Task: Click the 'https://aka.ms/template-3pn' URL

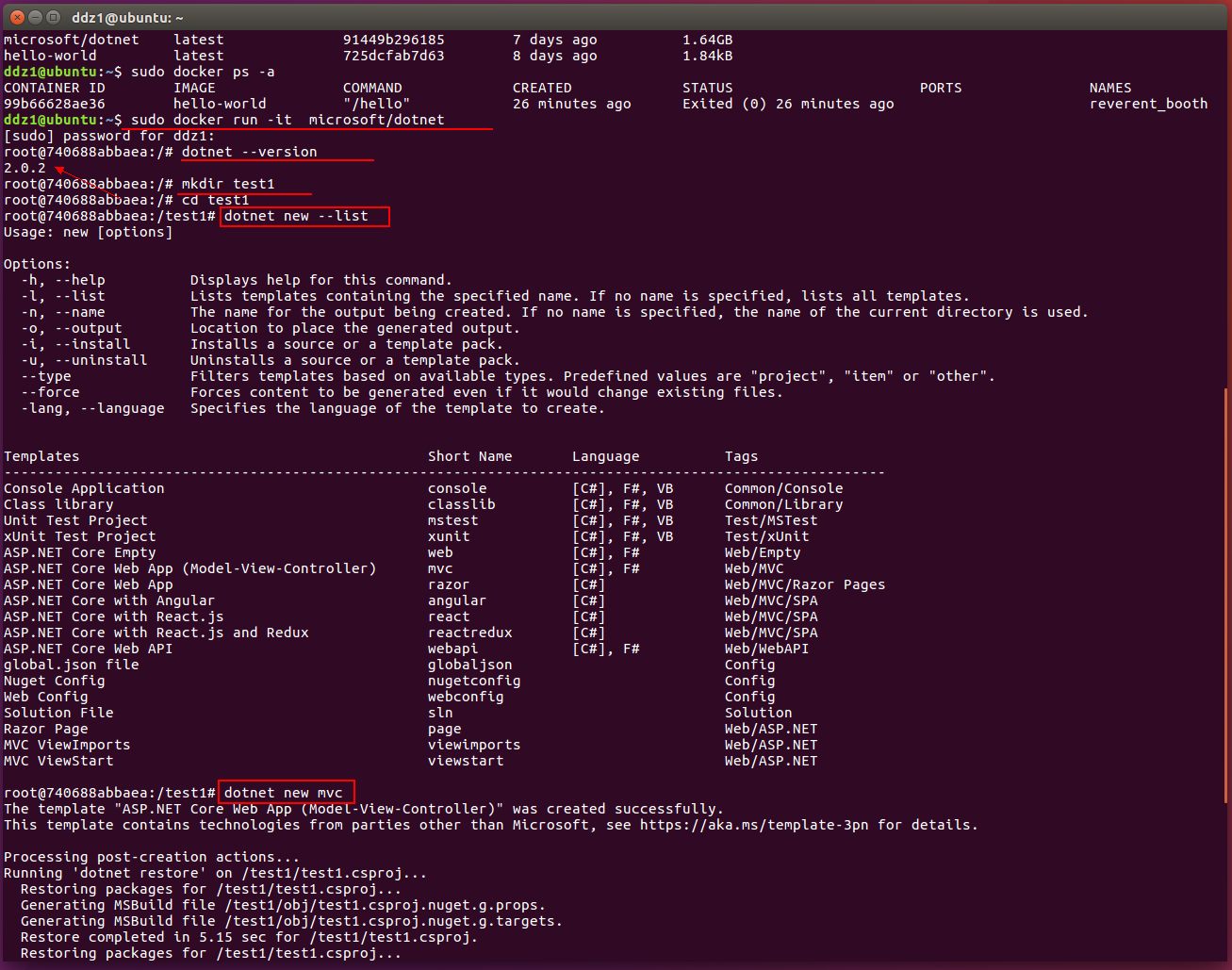Action: coord(754,825)
